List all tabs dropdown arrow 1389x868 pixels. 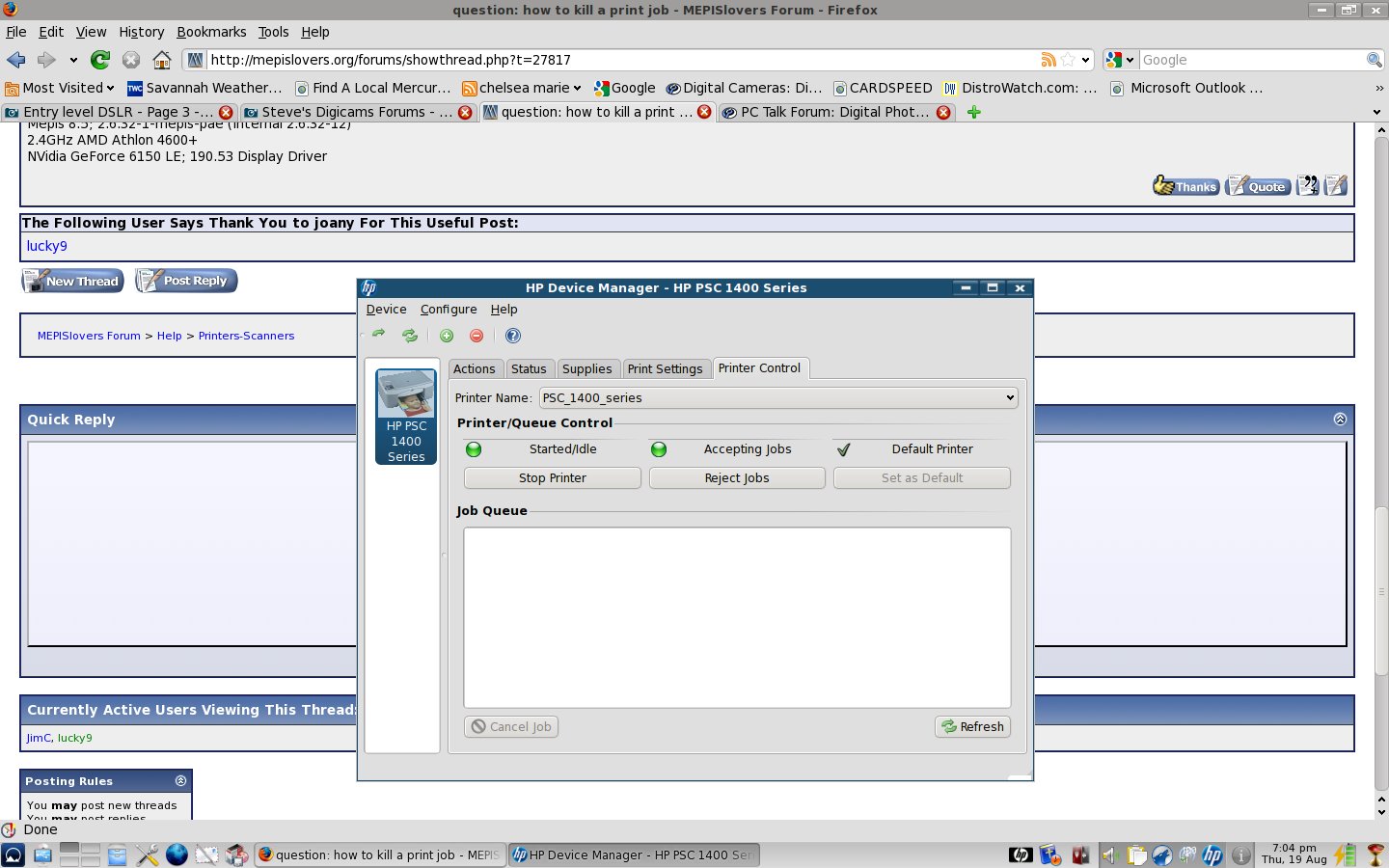(x=1376, y=112)
